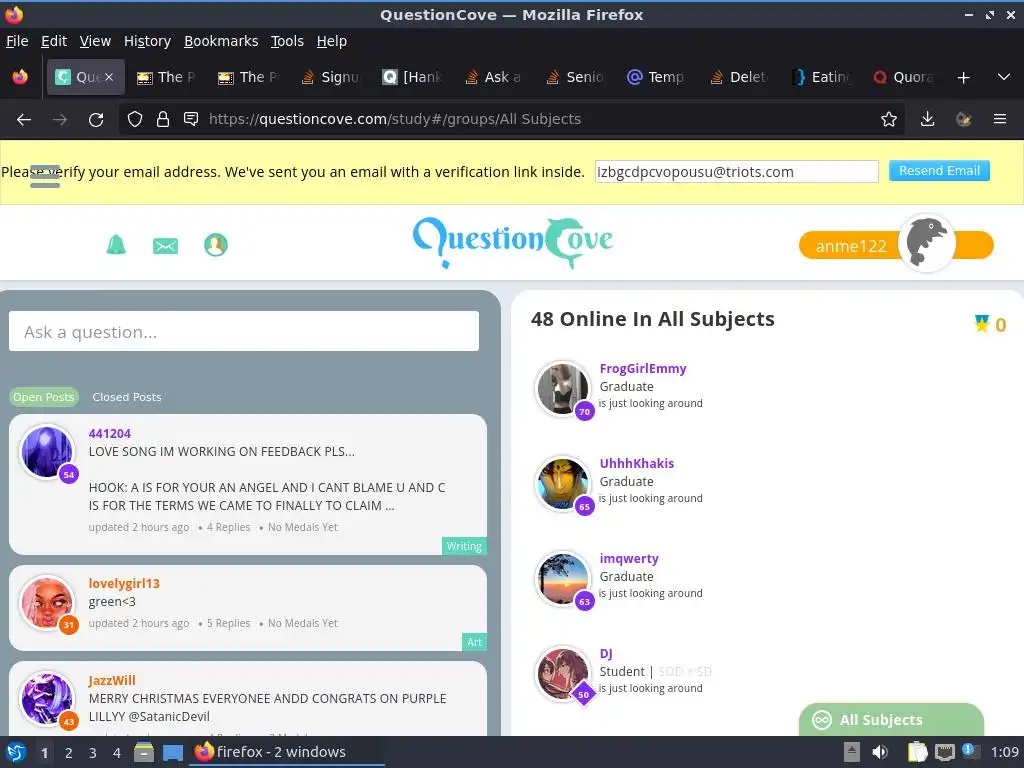Open the DJ profile link
Screen dimensions: 1024x768
point(606,654)
